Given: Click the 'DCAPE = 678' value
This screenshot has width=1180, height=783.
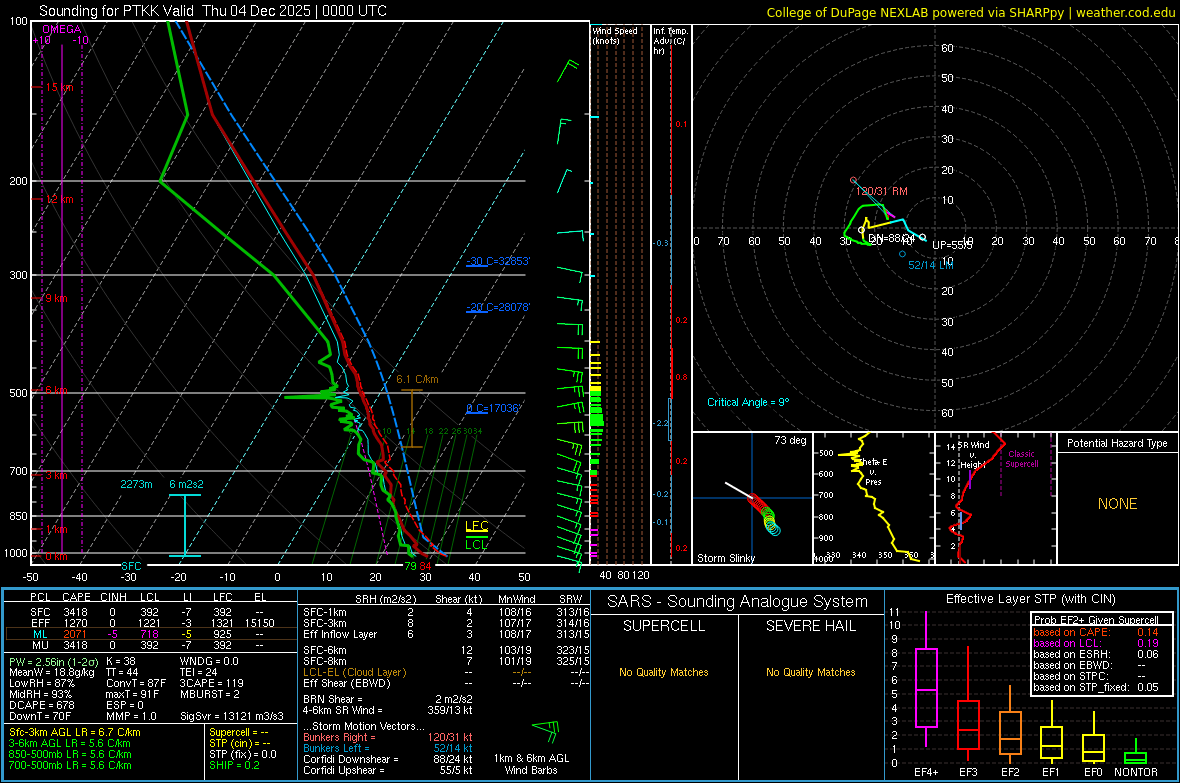Looking at the screenshot, I should [x=41, y=705].
